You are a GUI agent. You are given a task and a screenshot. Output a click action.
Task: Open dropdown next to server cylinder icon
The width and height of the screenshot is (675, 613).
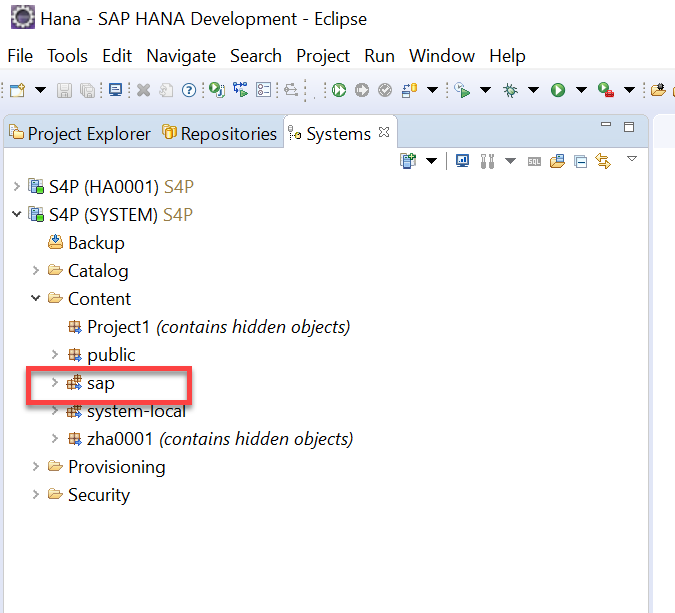432,90
